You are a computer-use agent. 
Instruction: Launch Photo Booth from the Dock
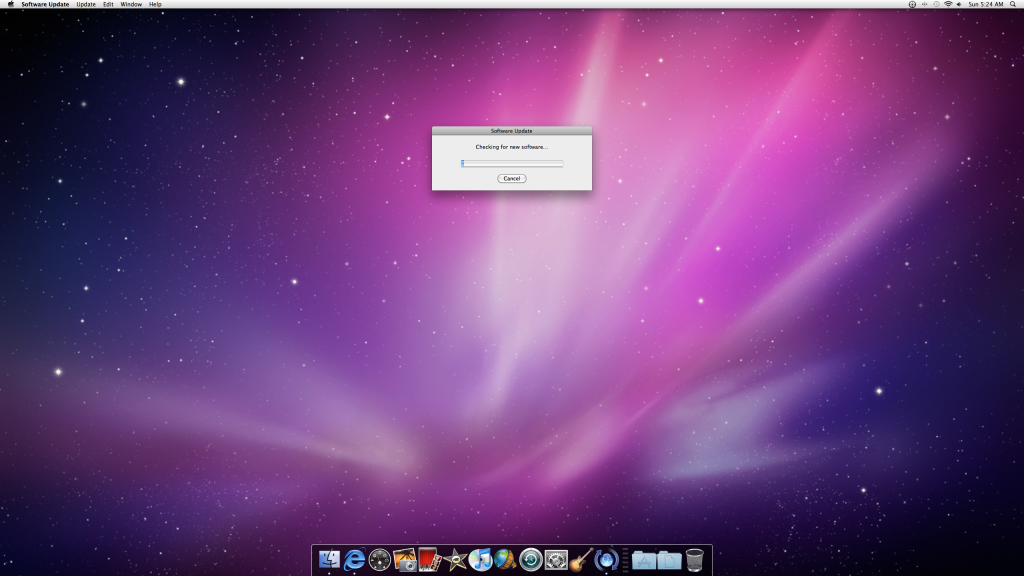click(x=429, y=560)
